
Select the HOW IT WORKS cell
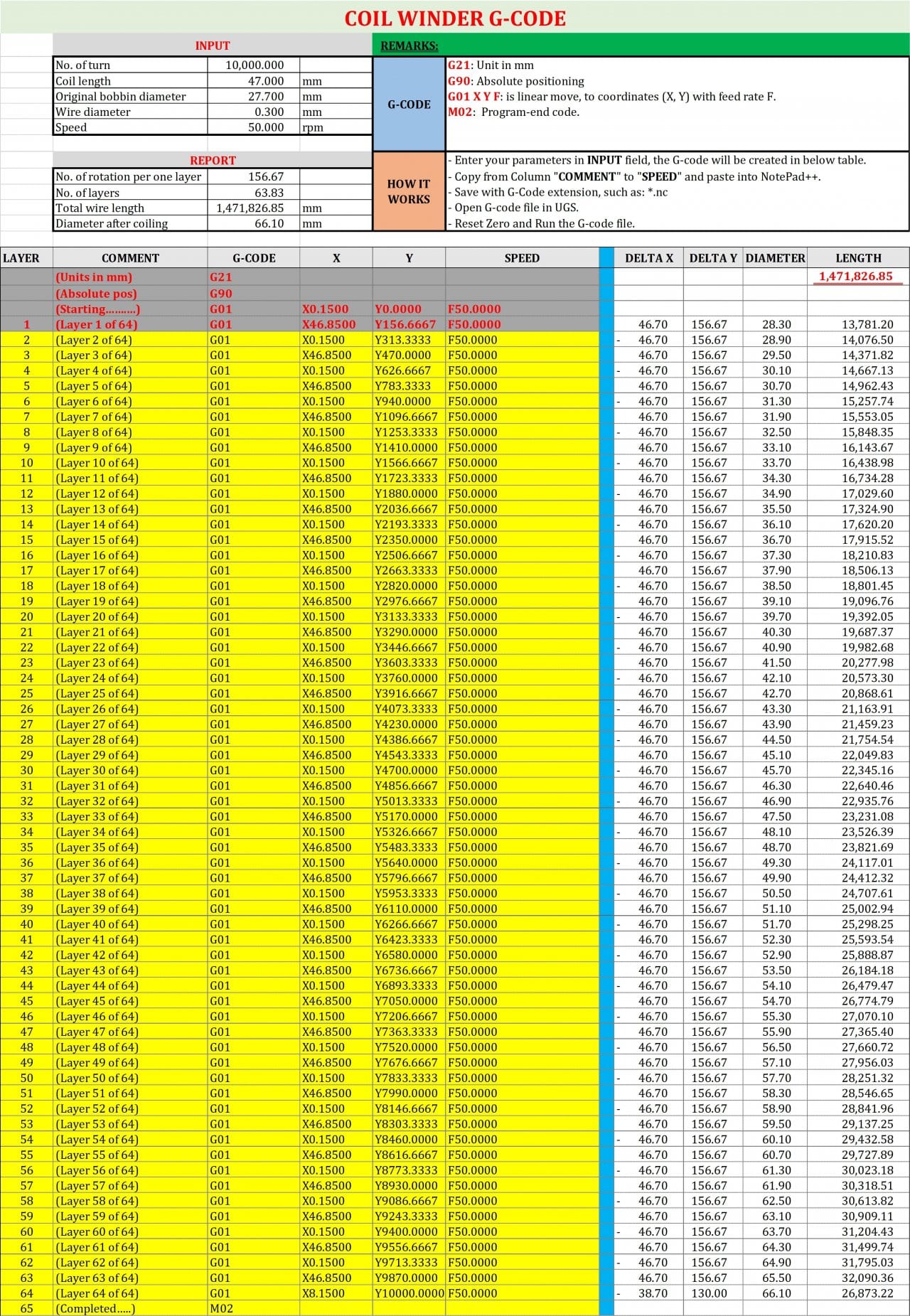tap(409, 191)
